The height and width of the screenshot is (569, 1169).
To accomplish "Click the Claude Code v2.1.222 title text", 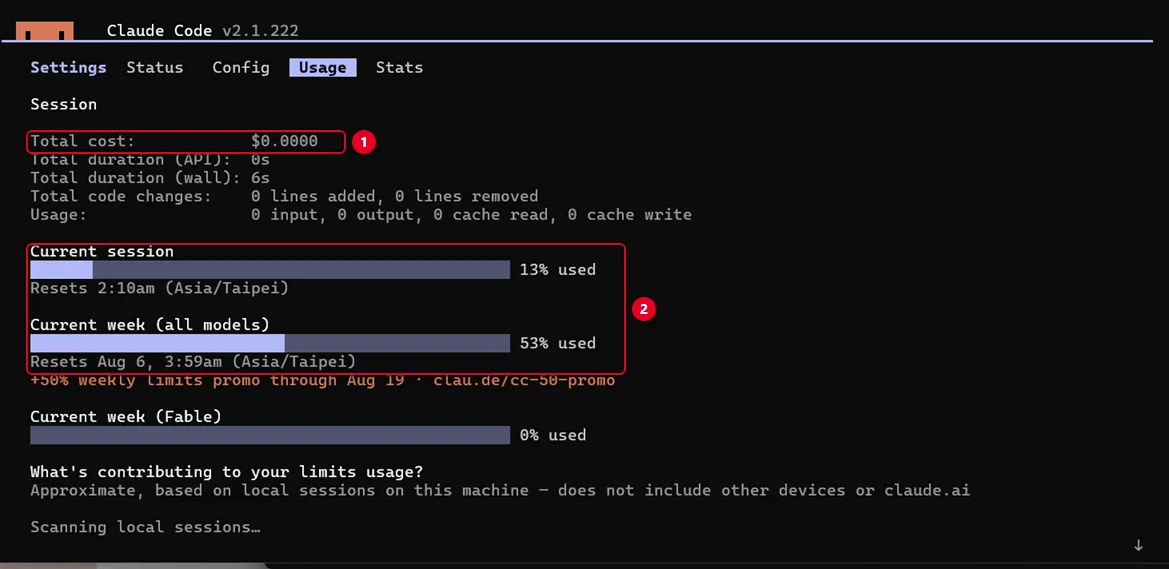I will point(203,31).
